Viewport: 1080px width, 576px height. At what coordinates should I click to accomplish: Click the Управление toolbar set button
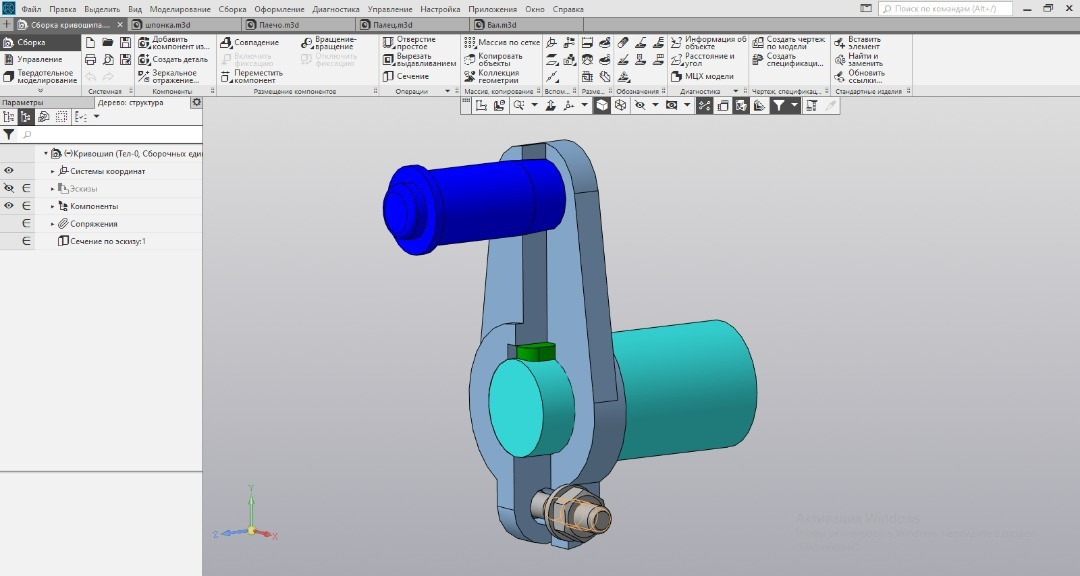coord(39,59)
